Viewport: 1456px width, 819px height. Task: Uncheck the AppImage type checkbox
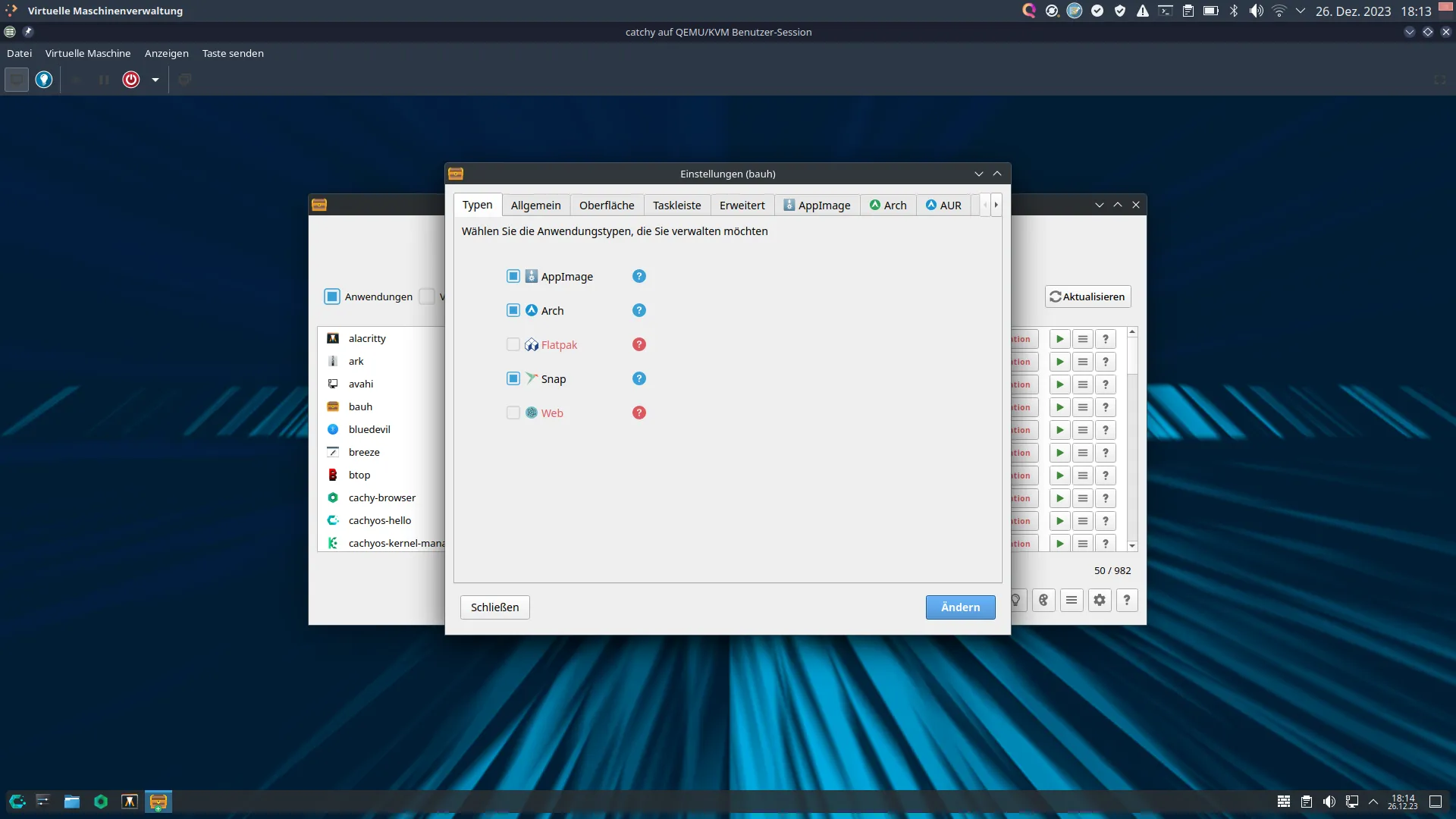[x=513, y=276]
